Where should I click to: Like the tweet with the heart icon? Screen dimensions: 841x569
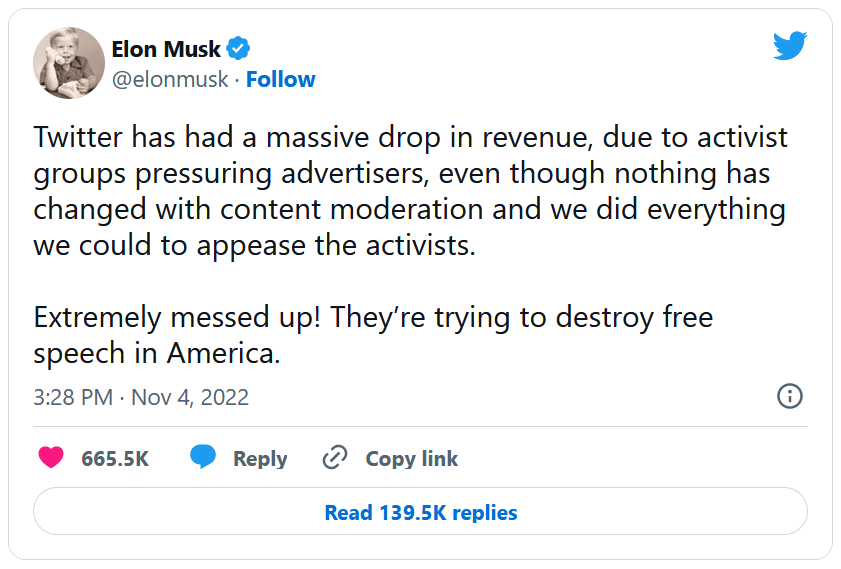point(51,458)
